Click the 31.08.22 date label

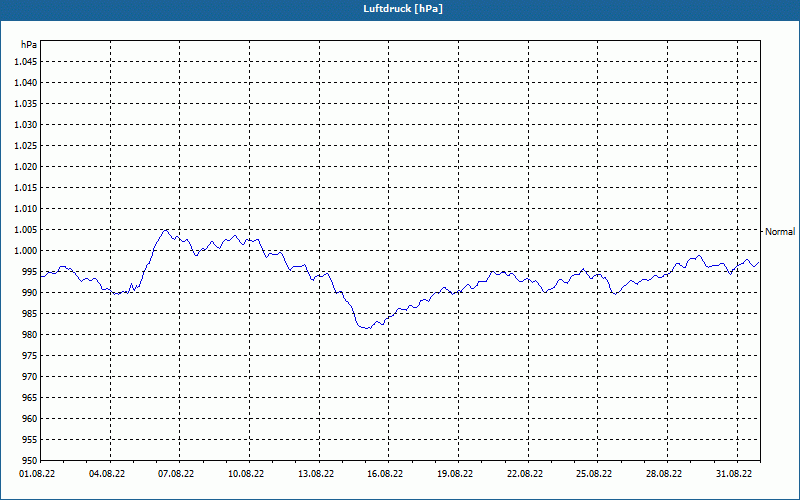pyautogui.click(x=734, y=474)
